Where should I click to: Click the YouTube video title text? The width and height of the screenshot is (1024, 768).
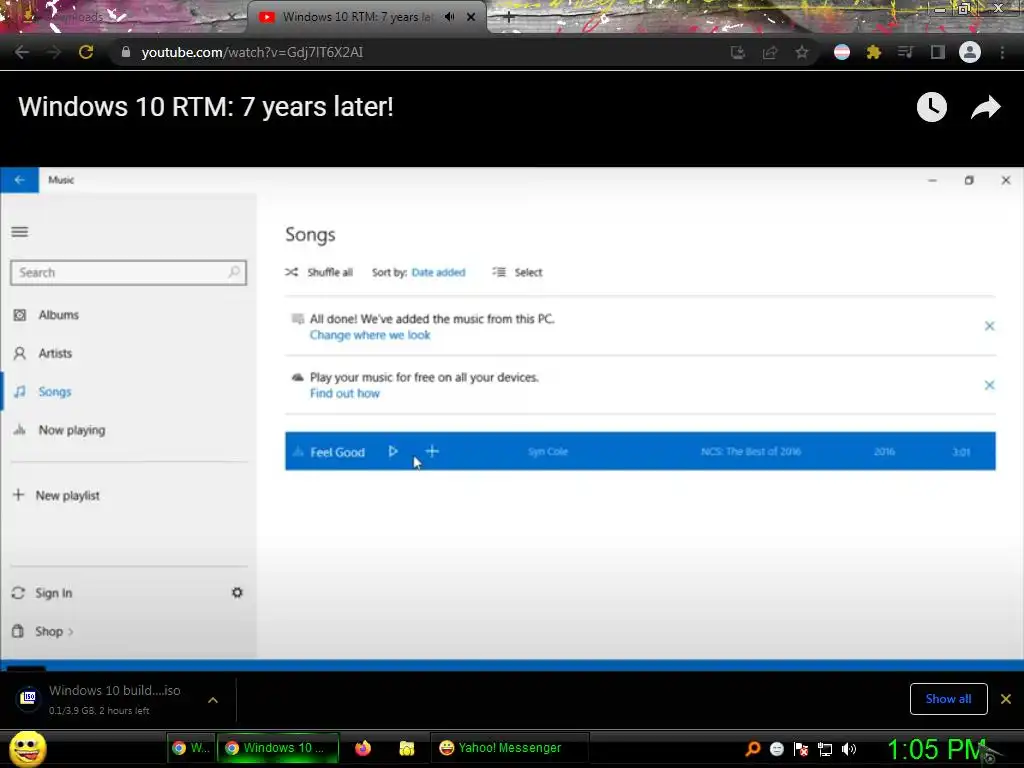coord(206,106)
